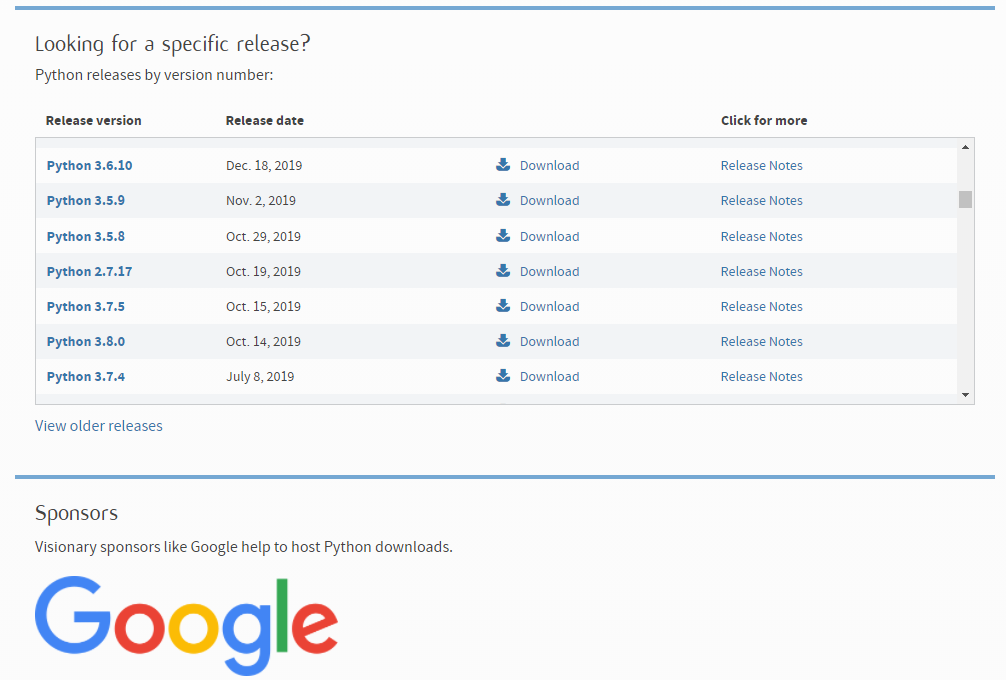
Task: Open Python 3.8.0 release page link
Action: [86, 342]
